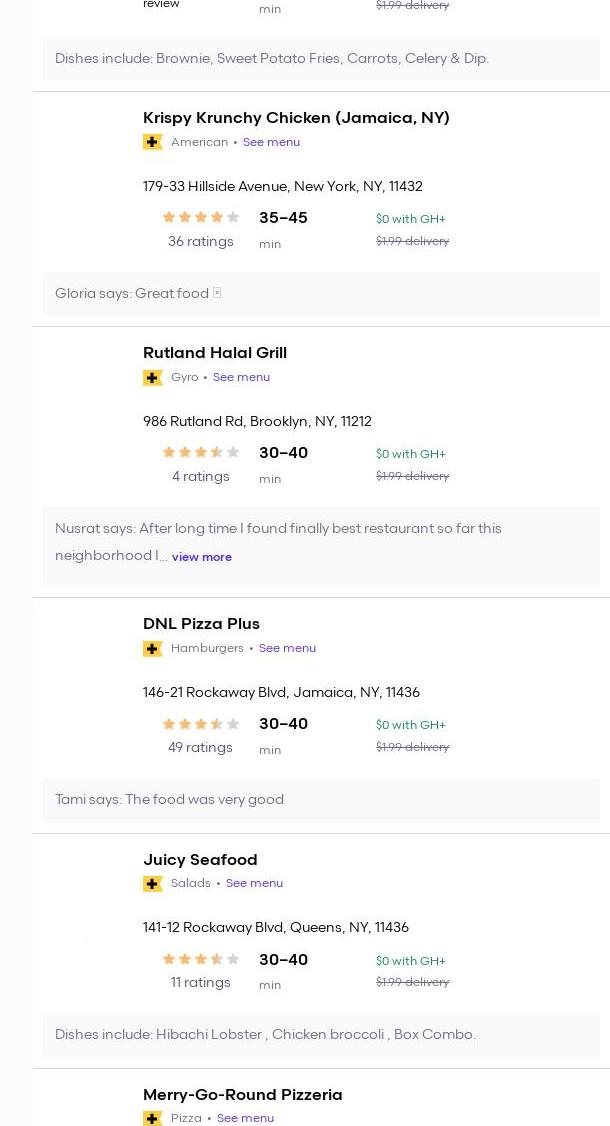The height and width of the screenshot is (1126, 610).
Task: Click star rating for Rutland Halal Grill
Action: click(200, 452)
